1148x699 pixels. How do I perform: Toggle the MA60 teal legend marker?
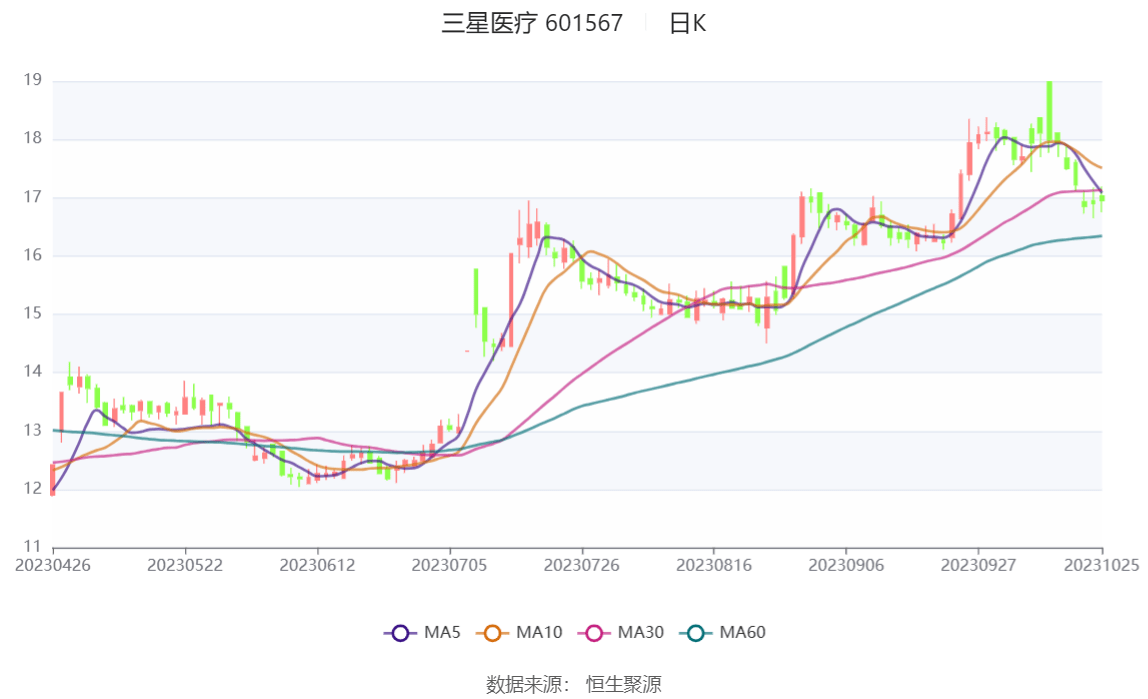[697, 633]
